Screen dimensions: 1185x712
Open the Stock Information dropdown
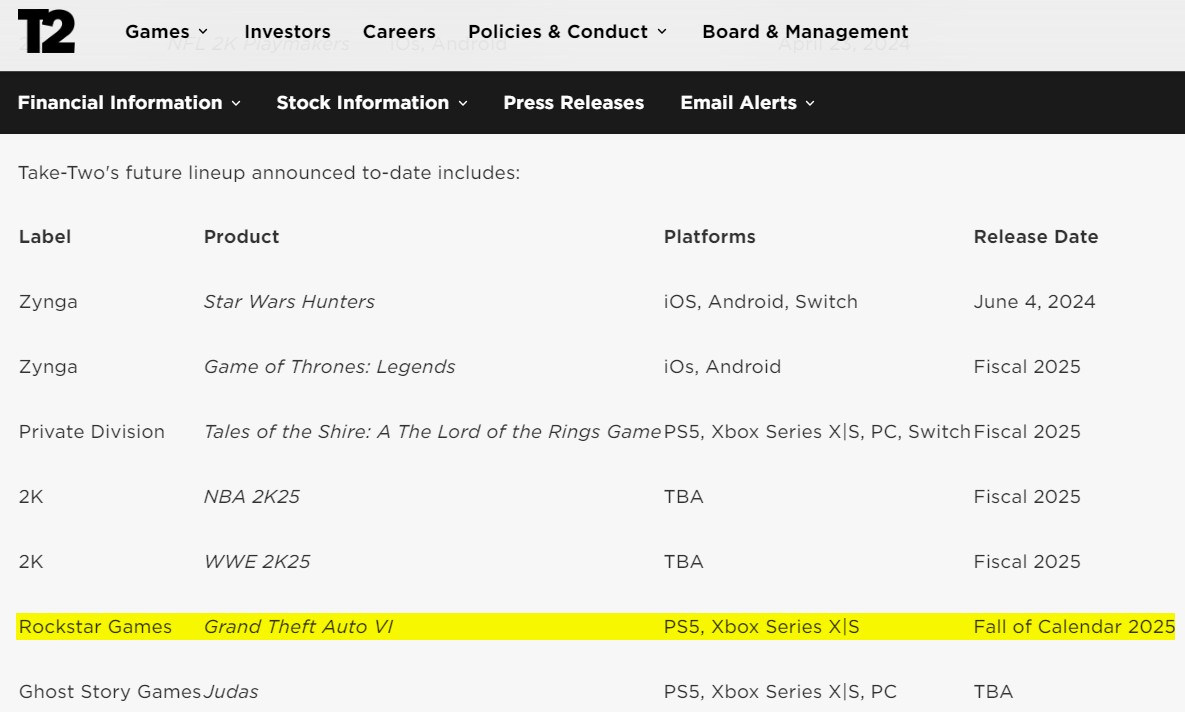(372, 103)
